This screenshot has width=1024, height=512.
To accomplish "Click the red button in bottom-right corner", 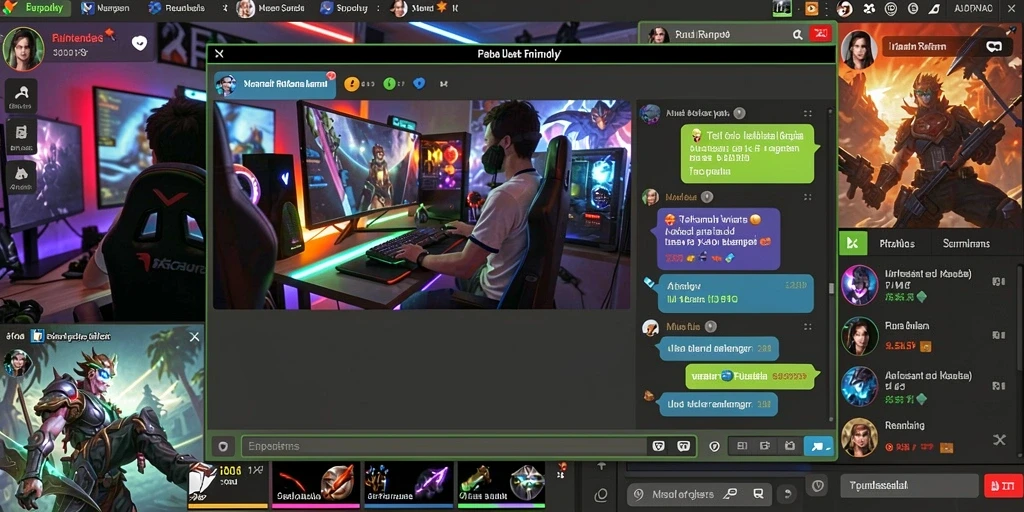I will click(x=1000, y=486).
